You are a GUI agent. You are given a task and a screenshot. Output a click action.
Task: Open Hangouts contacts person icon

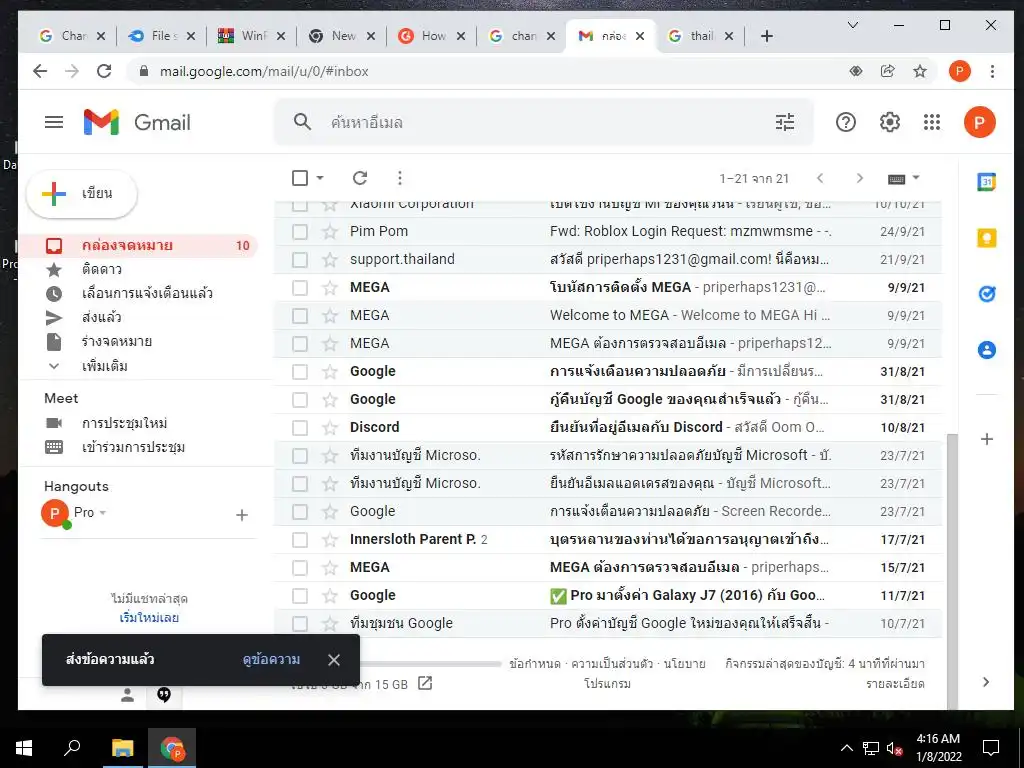click(x=127, y=696)
